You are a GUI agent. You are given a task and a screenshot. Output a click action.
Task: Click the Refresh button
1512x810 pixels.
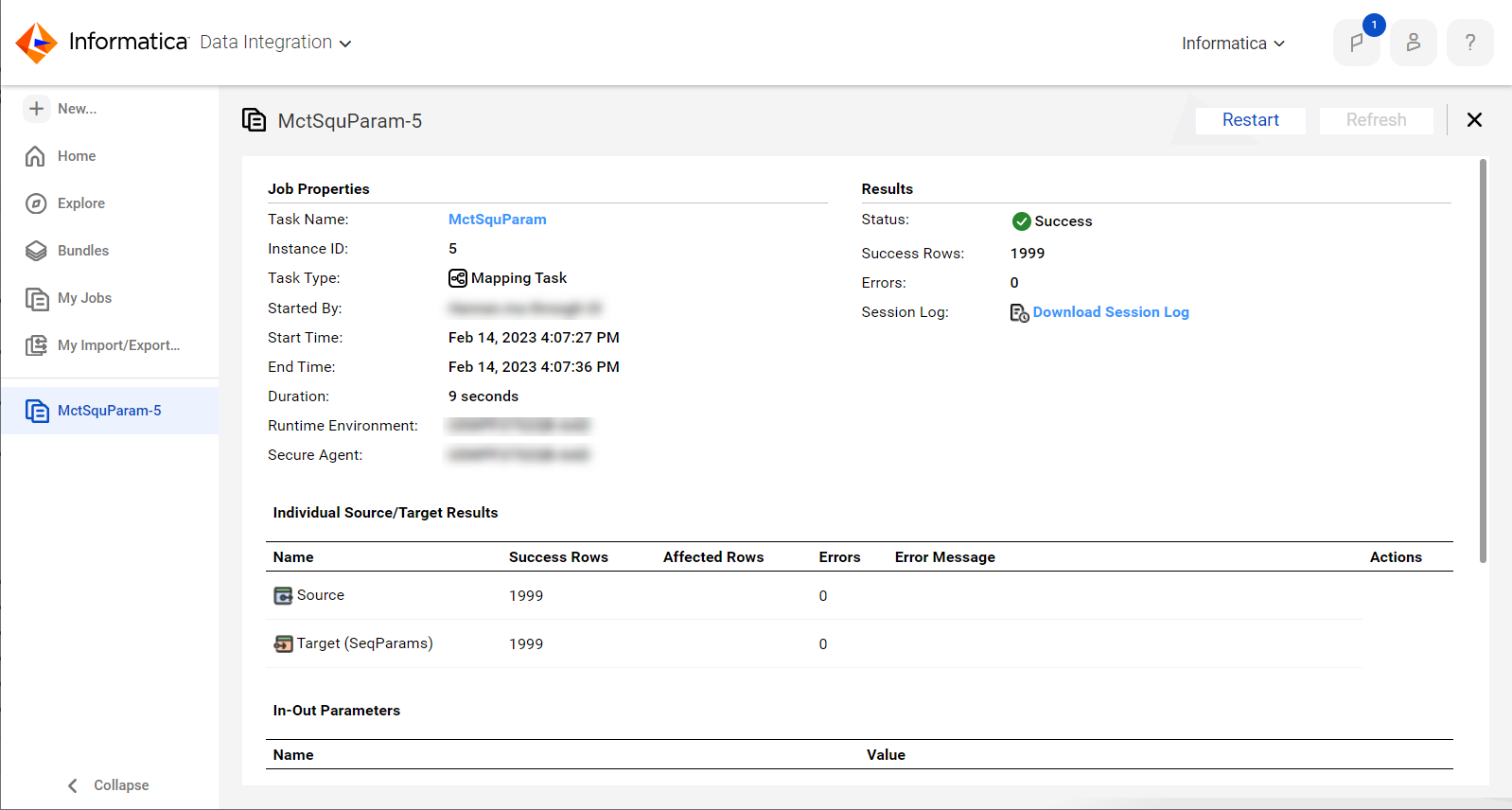(1377, 120)
